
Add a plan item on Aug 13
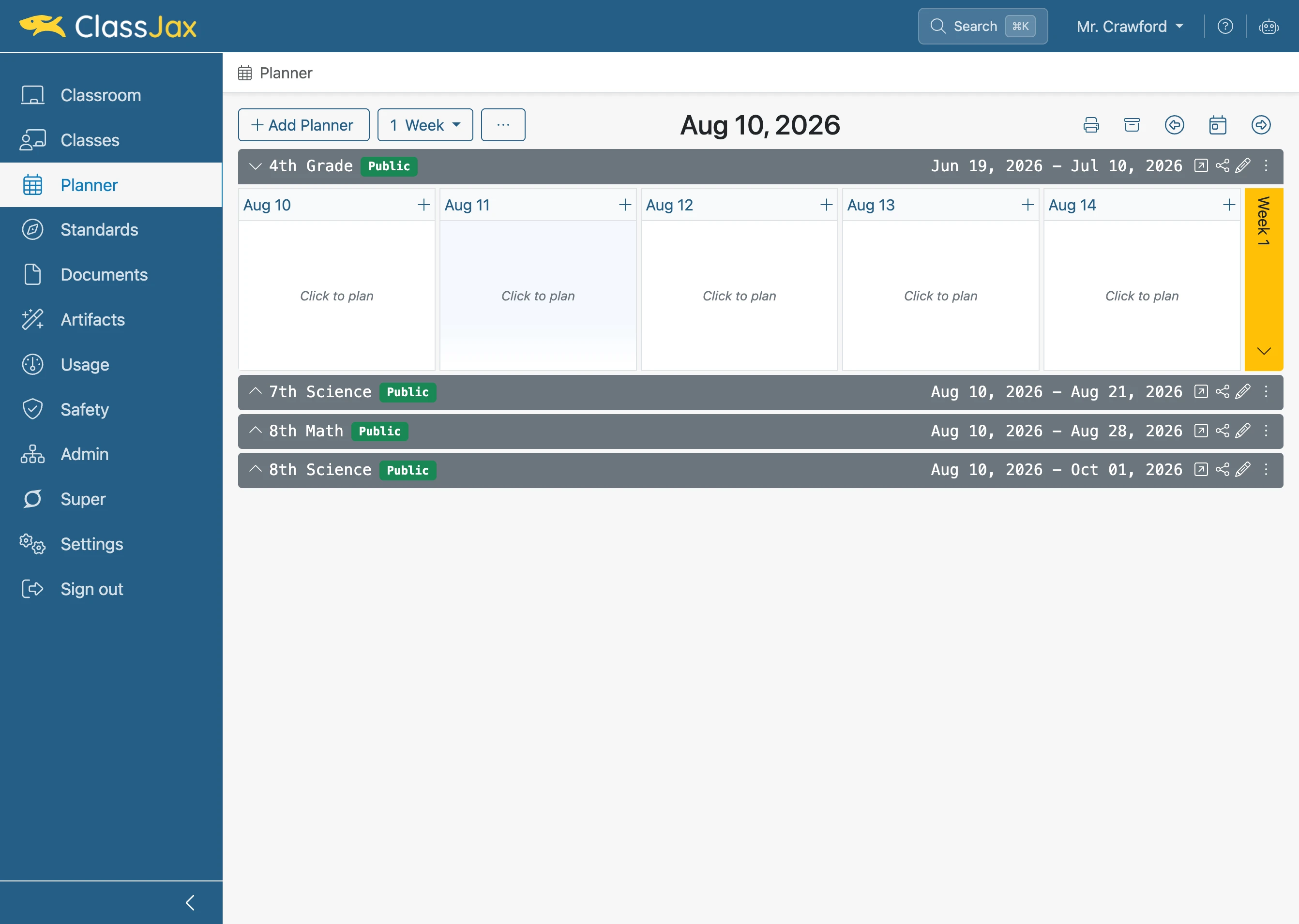coord(1027,205)
